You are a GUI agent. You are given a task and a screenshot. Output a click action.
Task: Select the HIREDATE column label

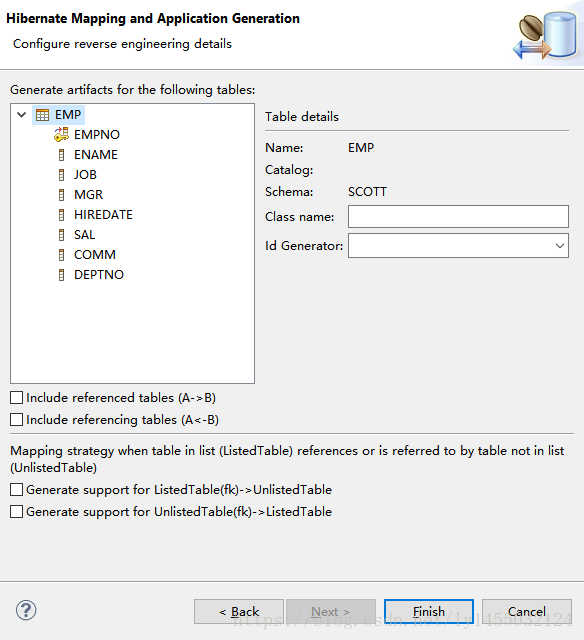pyautogui.click(x=103, y=215)
